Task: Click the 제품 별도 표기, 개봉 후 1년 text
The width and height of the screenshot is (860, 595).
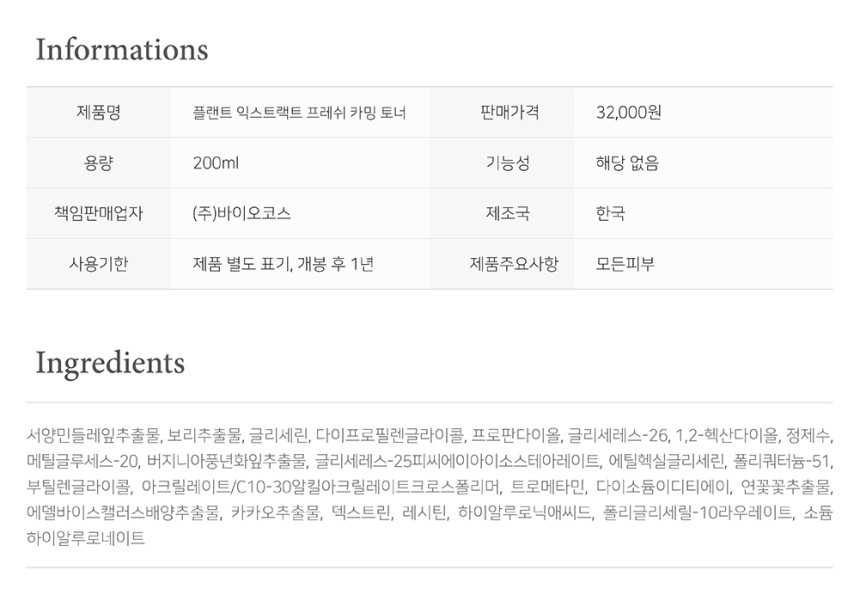Action: (283, 264)
